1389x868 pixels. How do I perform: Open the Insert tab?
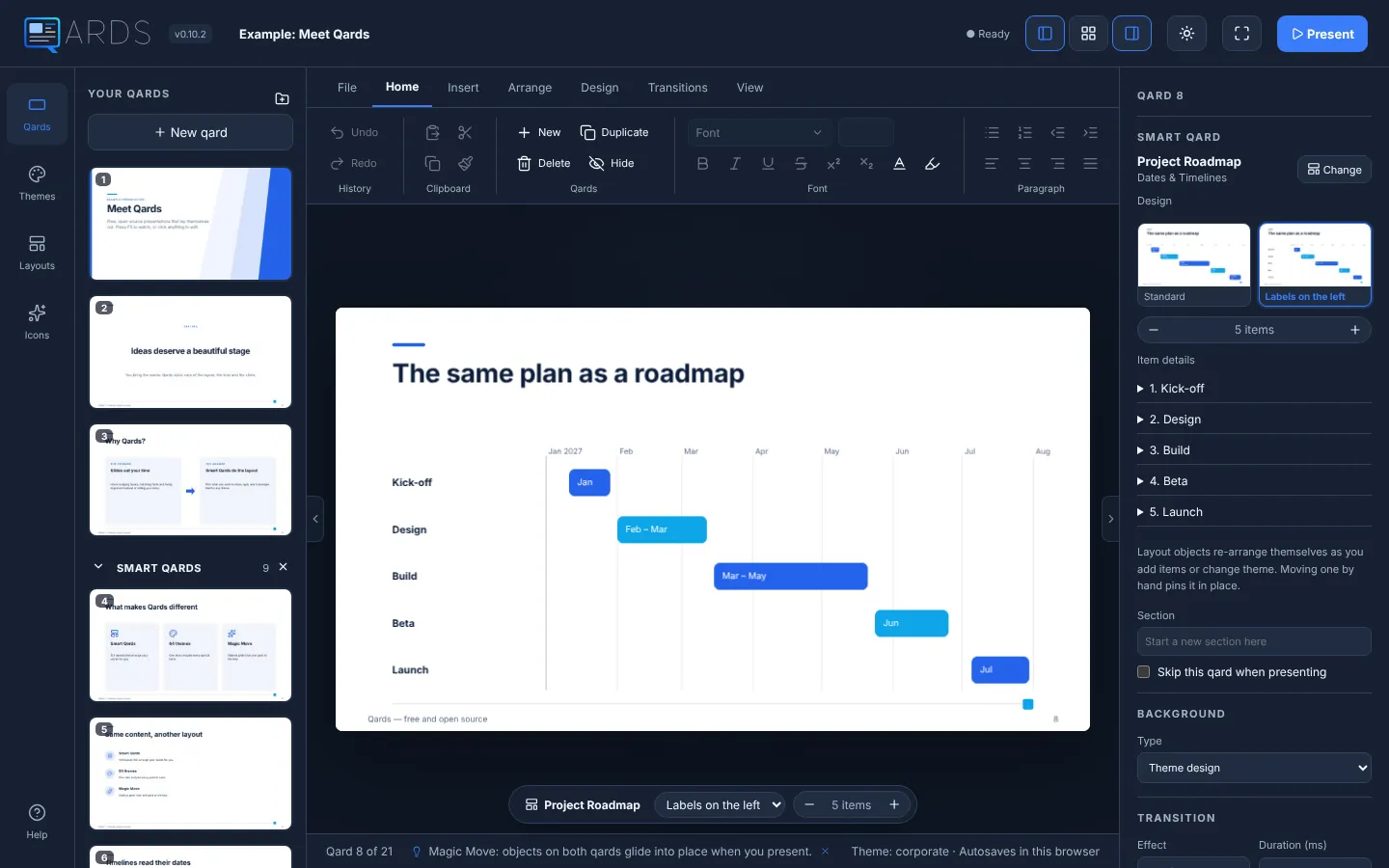(x=463, y=87)
